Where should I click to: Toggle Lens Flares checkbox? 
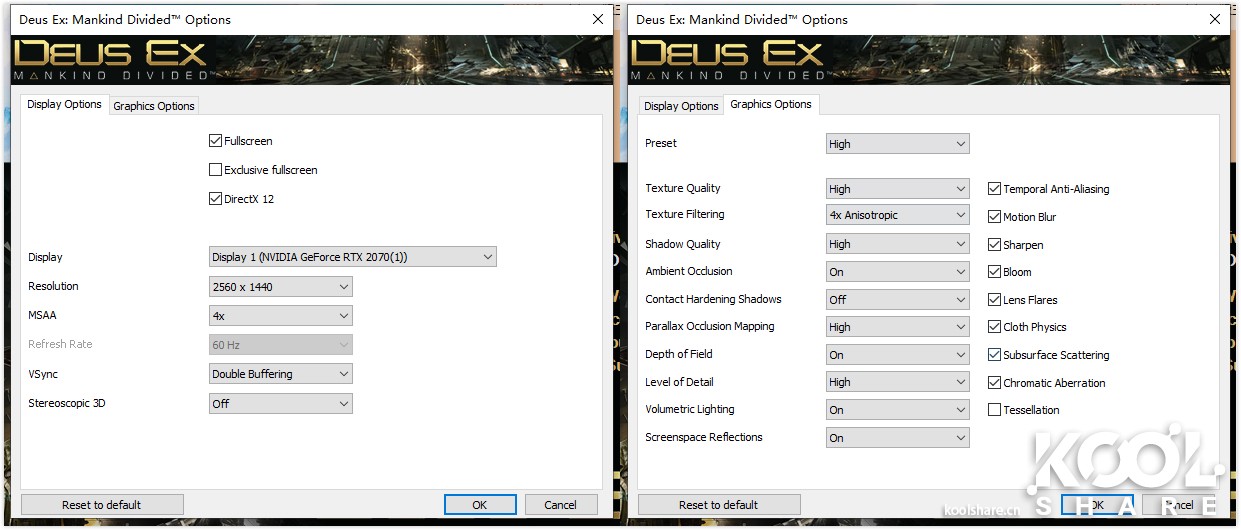coord(994,299)
